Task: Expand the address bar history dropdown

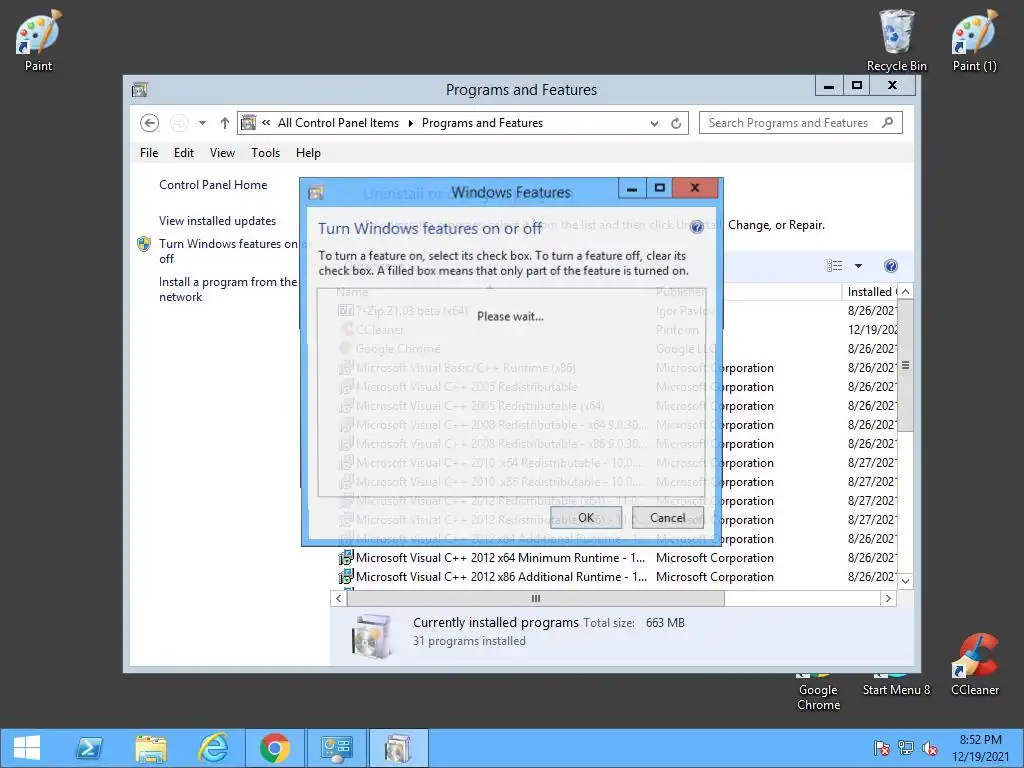Action: 654,123
